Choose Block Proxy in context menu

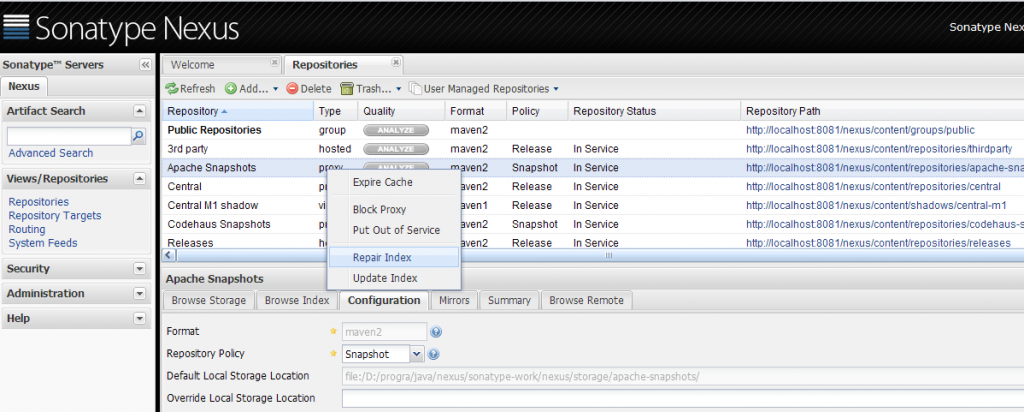394,210
